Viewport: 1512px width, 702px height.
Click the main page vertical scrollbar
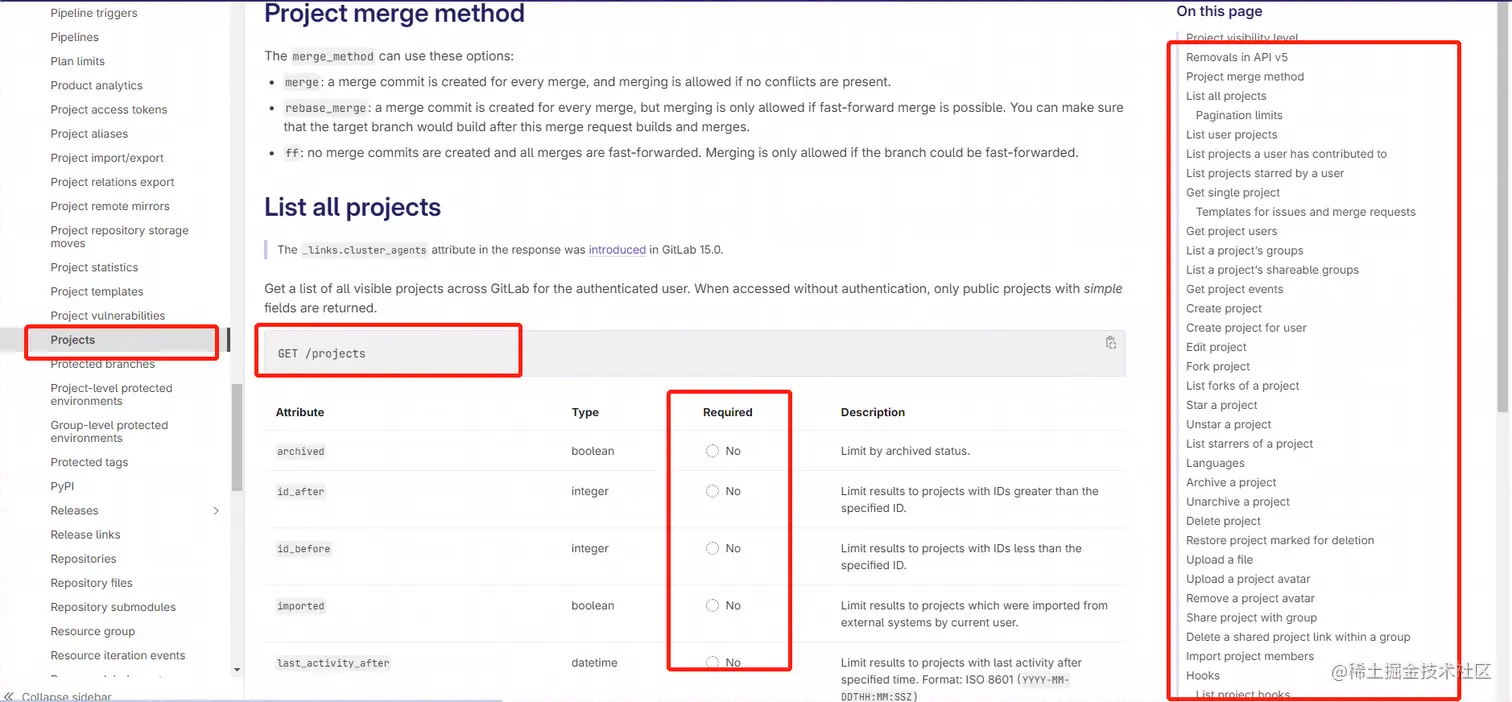(1503, 200)
